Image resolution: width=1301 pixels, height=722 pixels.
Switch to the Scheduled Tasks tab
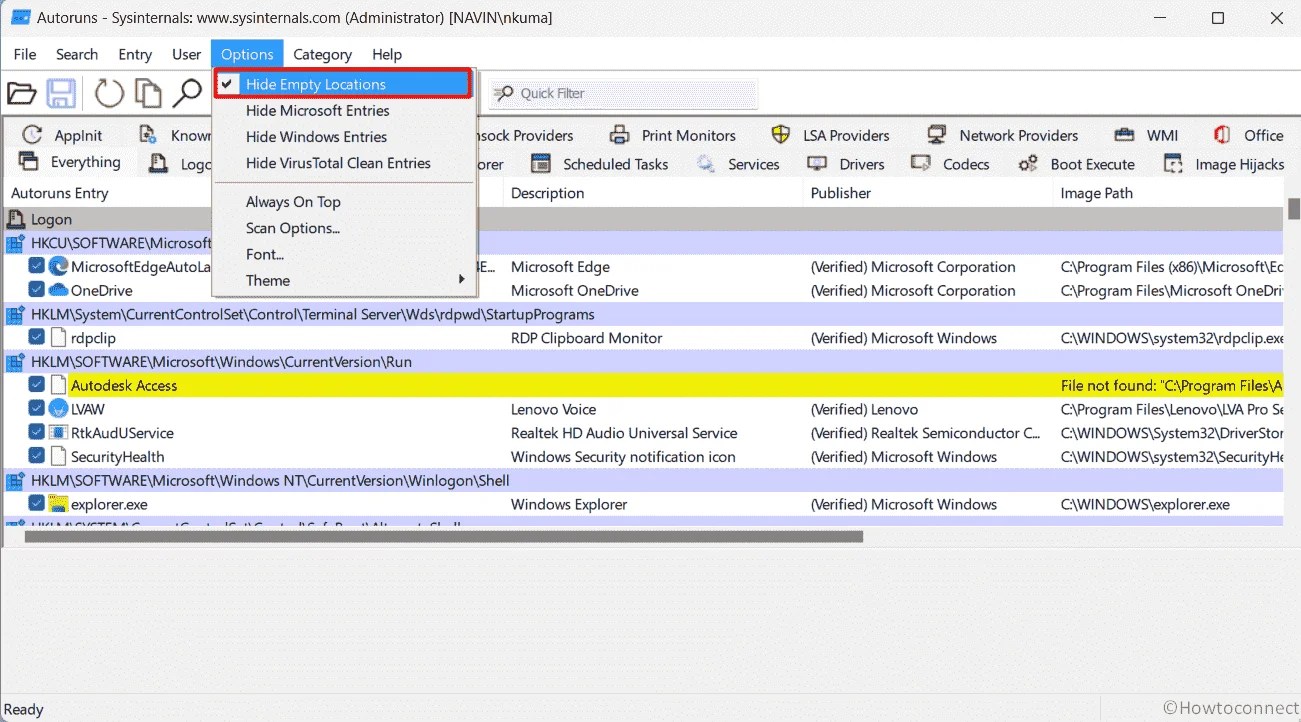point(614,163)
